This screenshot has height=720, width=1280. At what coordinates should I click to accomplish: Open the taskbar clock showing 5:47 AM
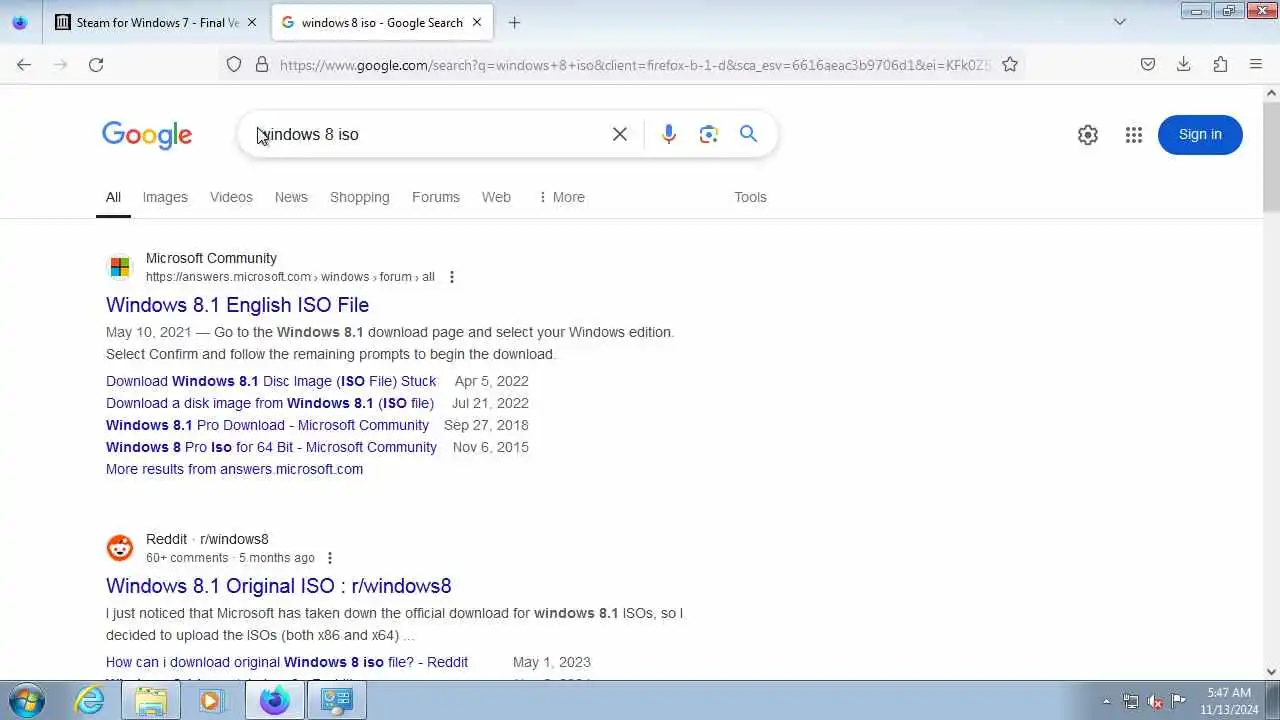[1229, 701]
